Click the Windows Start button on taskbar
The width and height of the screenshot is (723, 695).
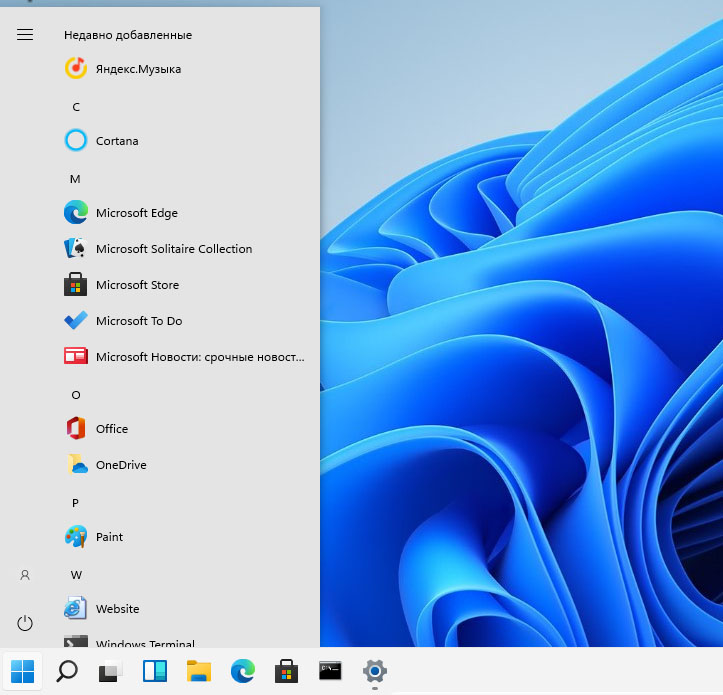pos(23,671)
